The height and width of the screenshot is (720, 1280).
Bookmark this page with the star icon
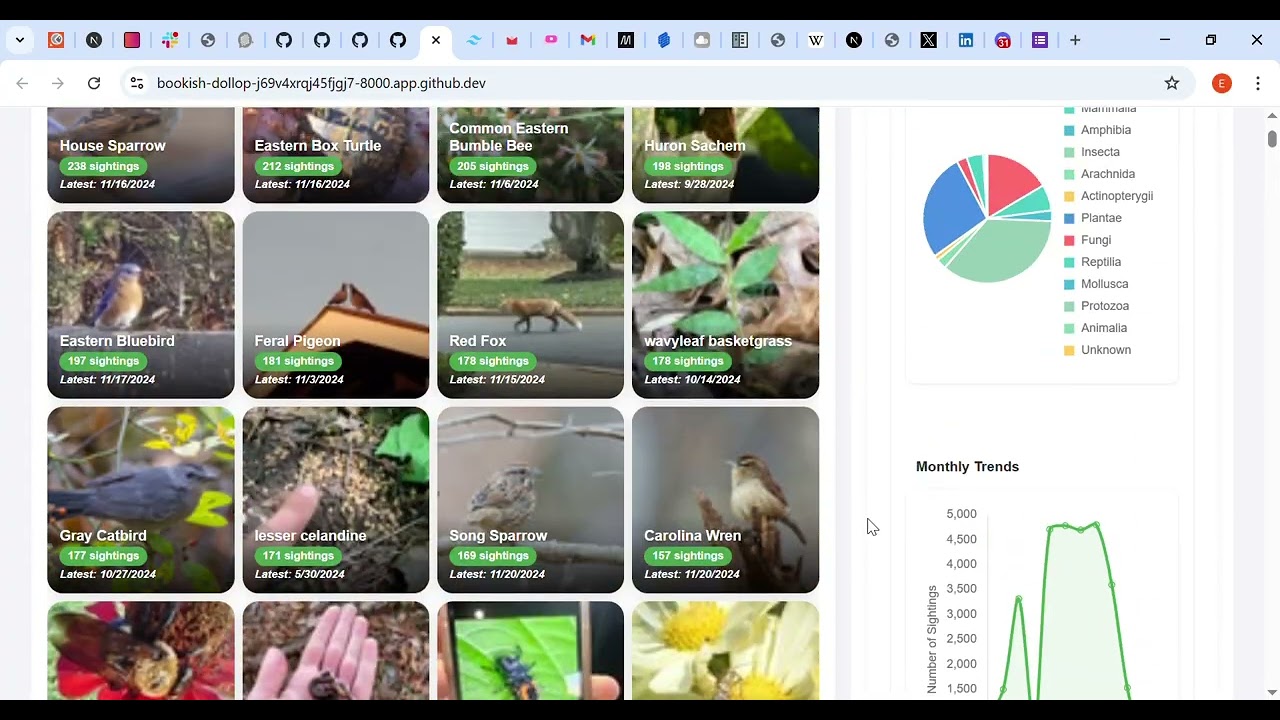(x=1172, y=83)
